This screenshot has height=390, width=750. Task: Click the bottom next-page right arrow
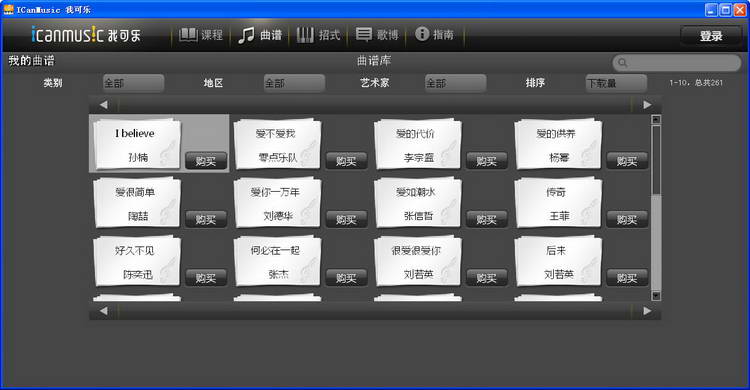647,311
